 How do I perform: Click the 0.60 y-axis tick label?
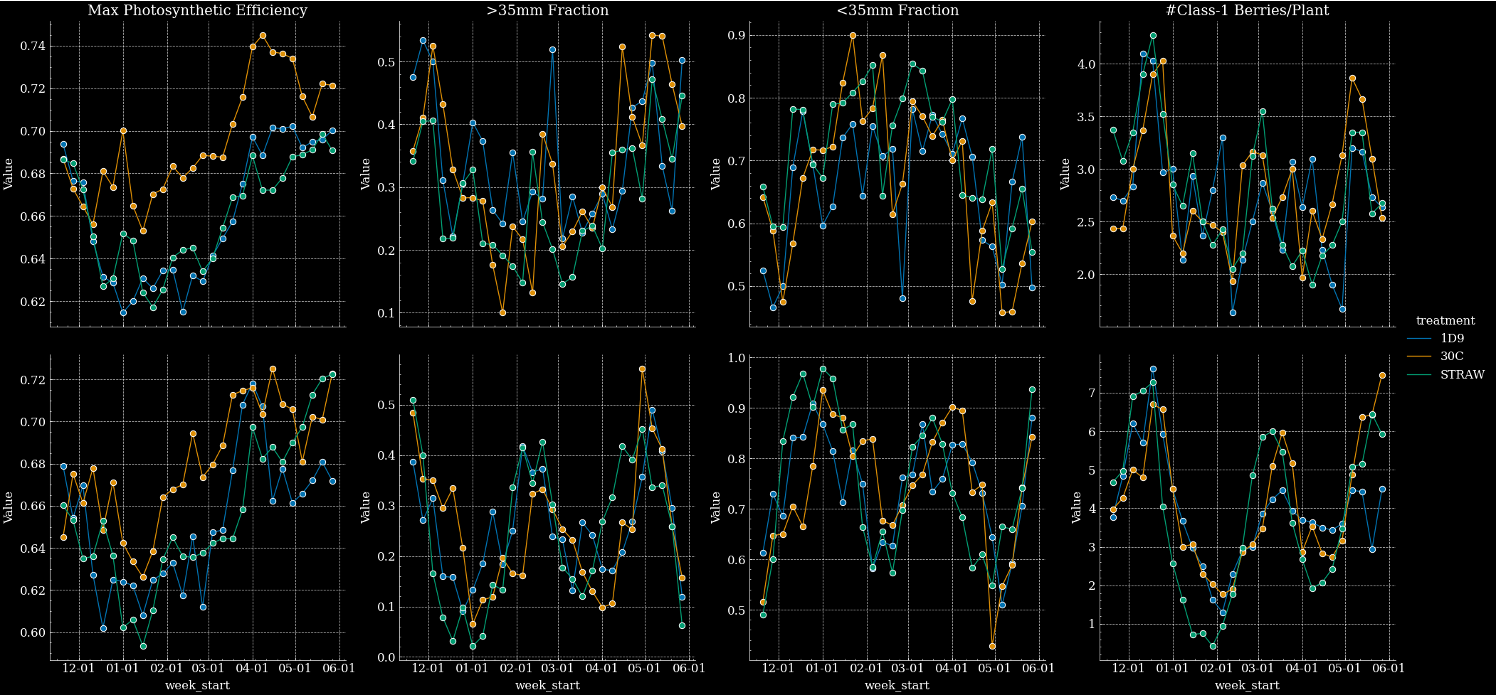(31, 633)
